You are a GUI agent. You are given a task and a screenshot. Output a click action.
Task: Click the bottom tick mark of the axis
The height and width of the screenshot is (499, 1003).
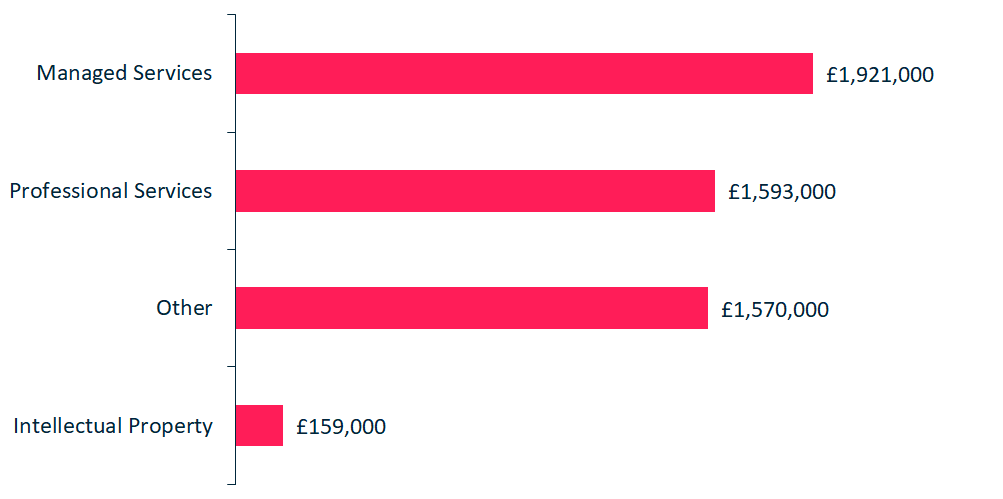[231, 484]
